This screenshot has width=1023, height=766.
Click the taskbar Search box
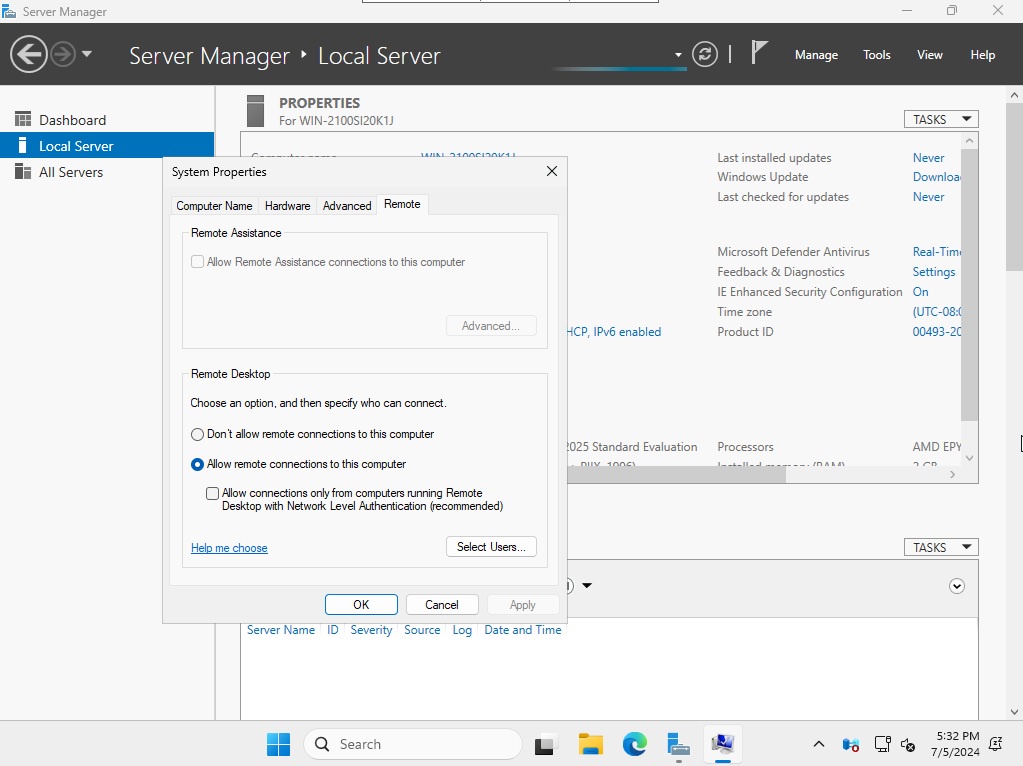[412, 744]
